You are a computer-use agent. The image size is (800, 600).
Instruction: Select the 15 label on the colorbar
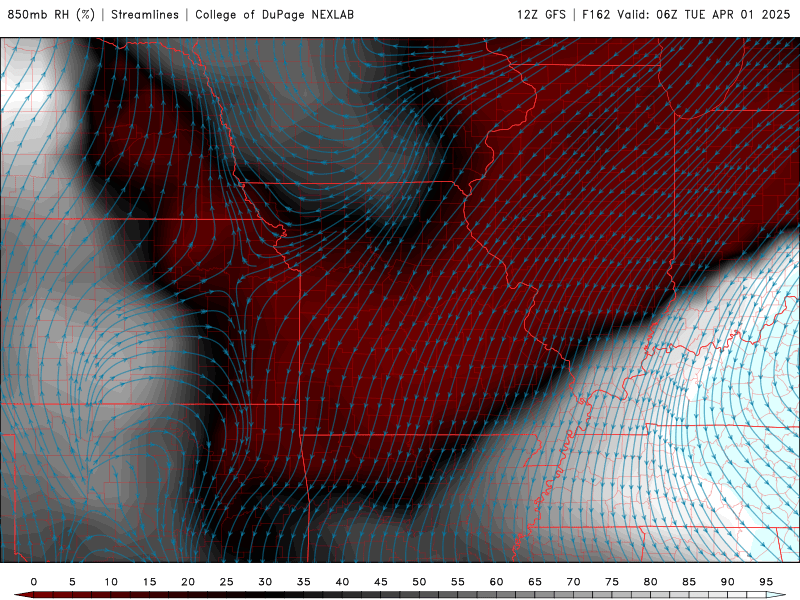coord(149,582)
